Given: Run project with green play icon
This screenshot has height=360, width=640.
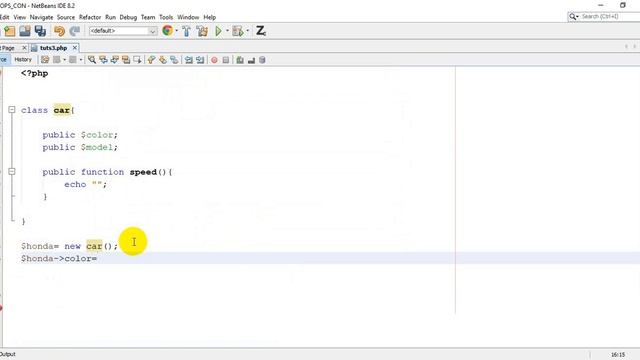Looking at the screenshot, I should click(218, 31).
